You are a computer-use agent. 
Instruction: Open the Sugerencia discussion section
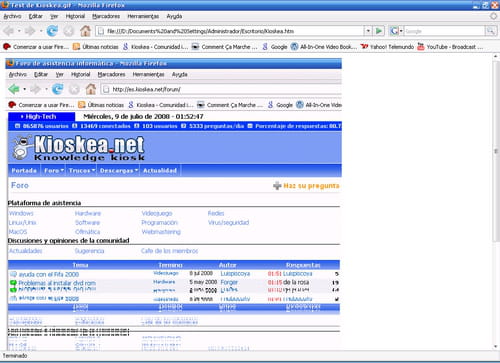89,251
